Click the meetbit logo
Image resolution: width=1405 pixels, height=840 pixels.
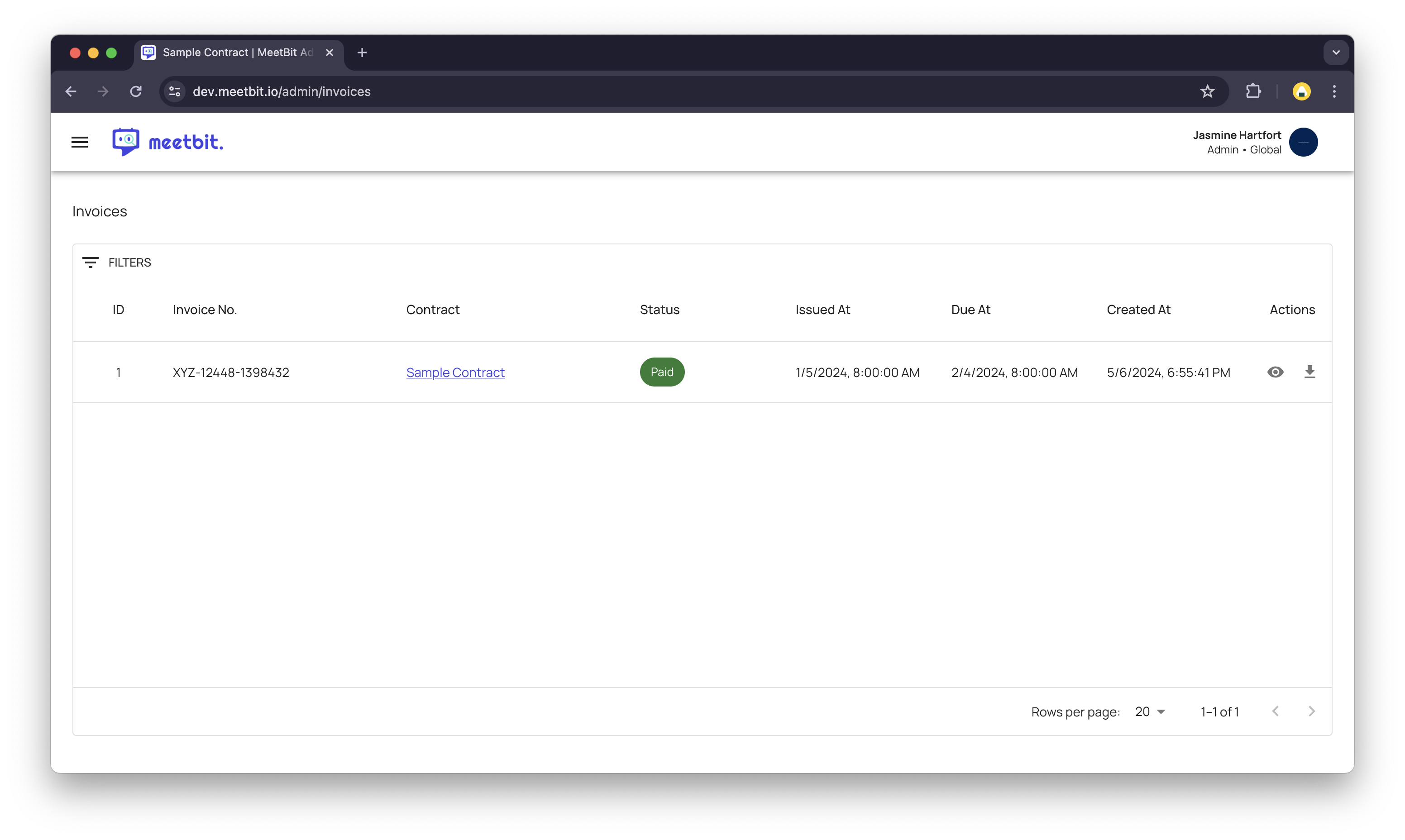point(167,142)
